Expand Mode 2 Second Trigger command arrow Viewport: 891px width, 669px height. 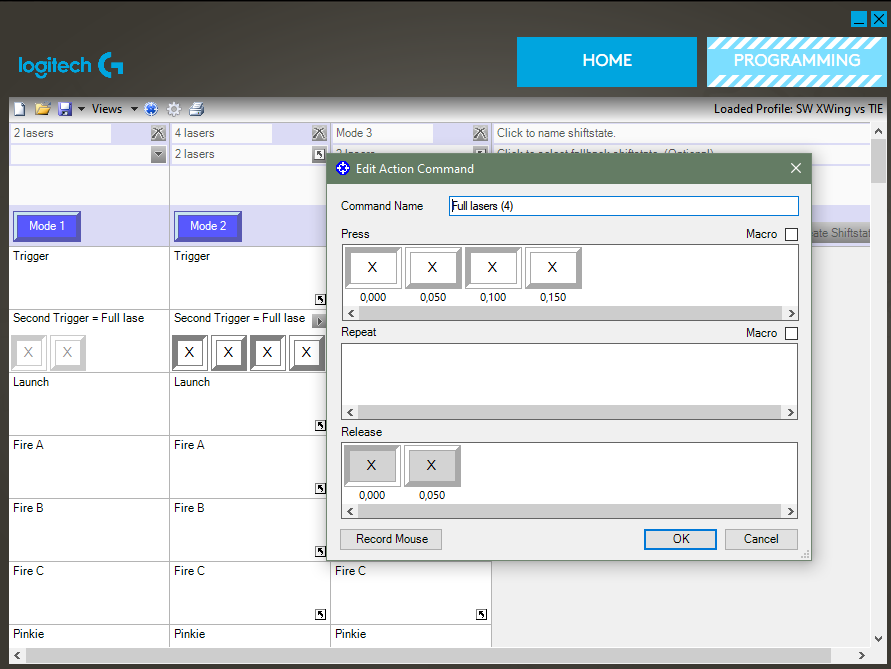[319, 321]
